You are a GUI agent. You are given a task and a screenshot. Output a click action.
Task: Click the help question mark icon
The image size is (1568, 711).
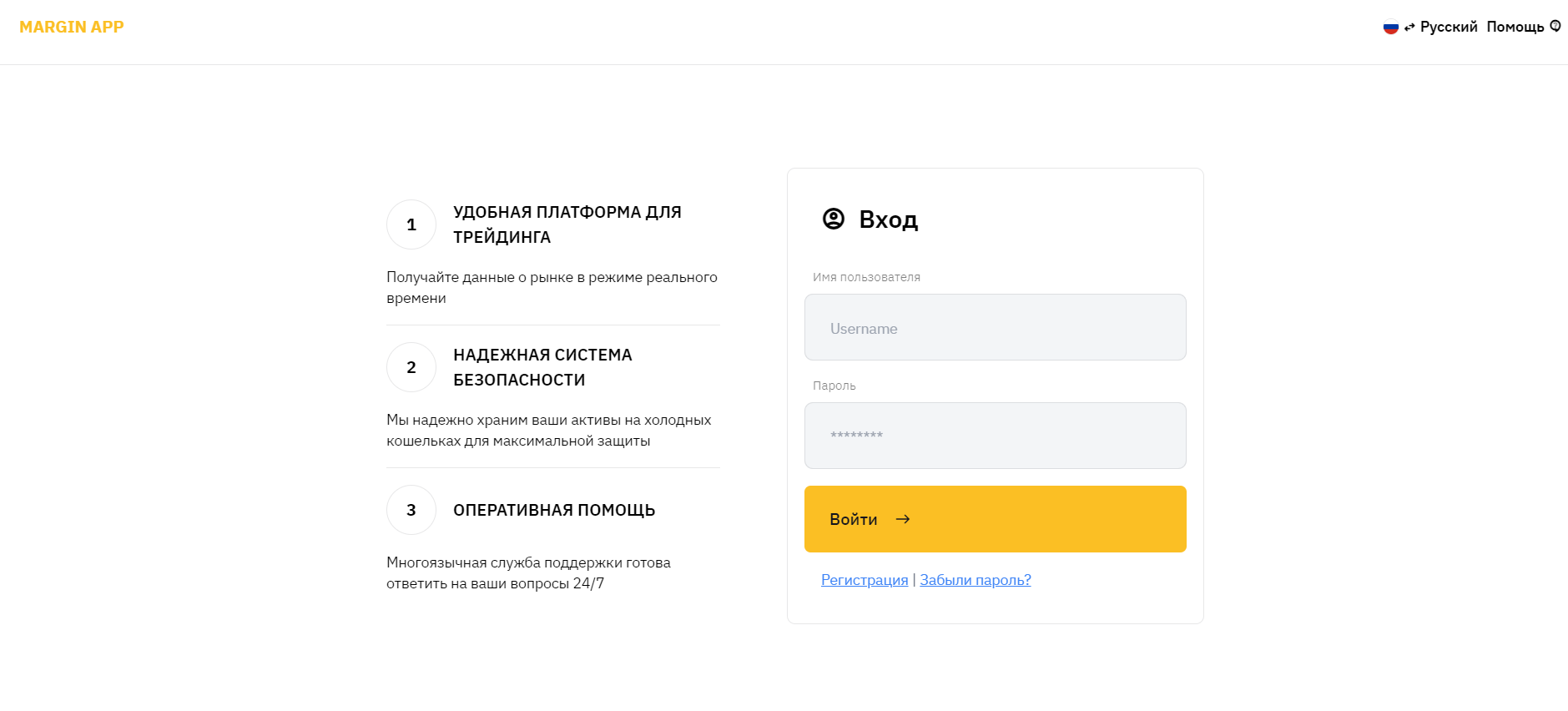(1555, 27)
